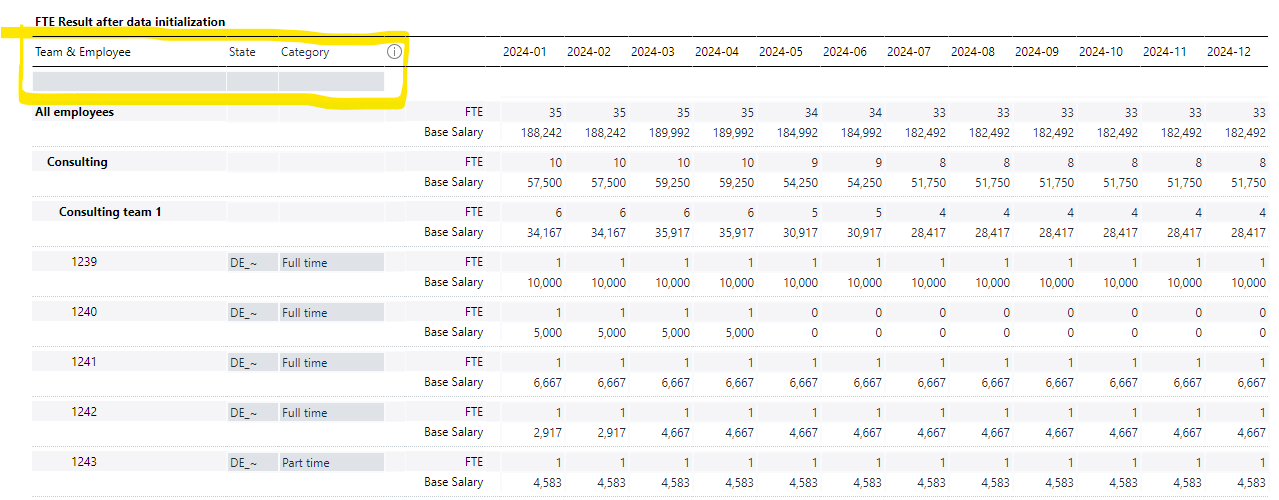Collapse the All employees row

(x=74, y=112)
